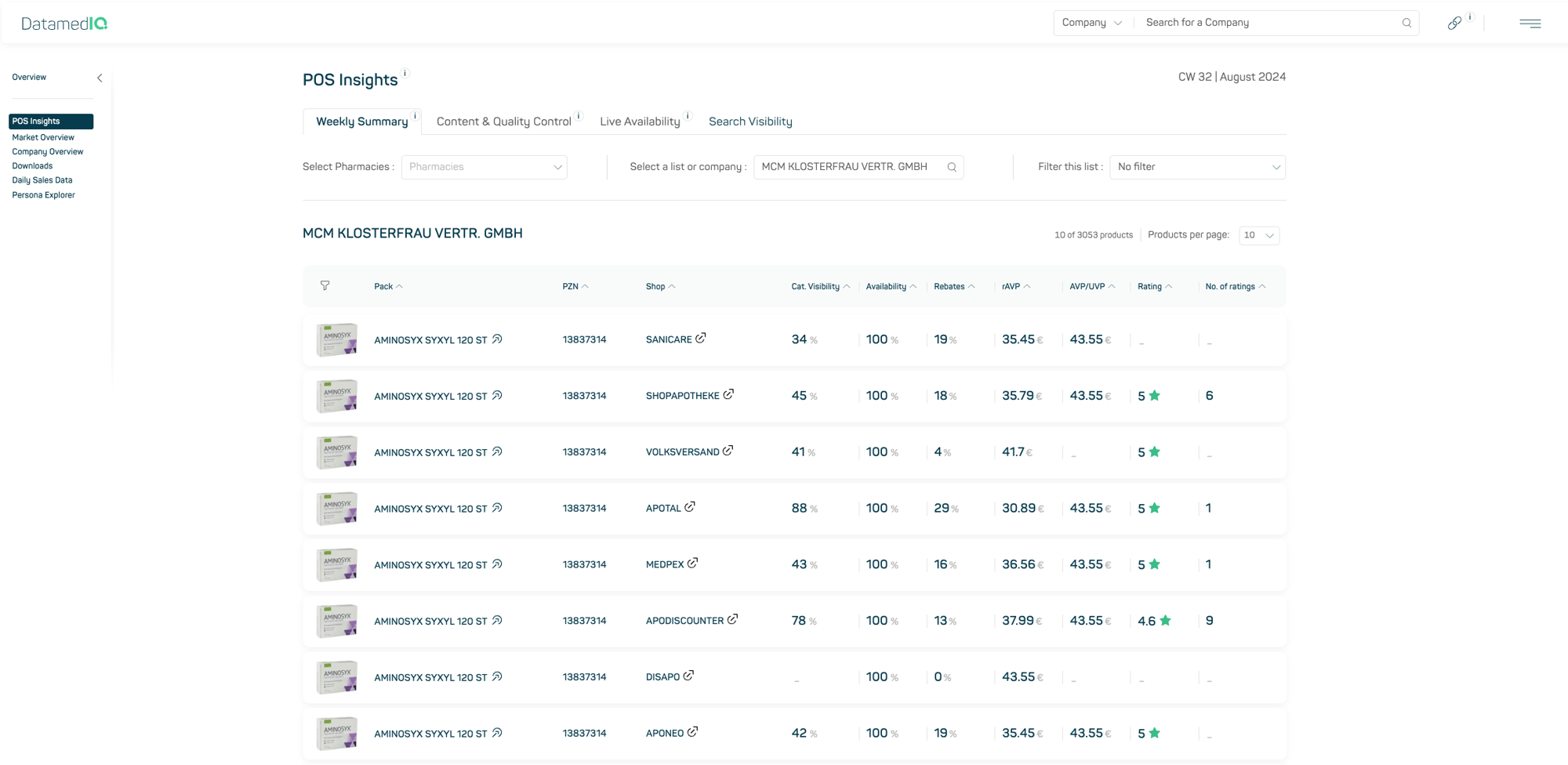Sort table by Rebates column
This screenshot has height=765, width=1568.
coord(954,287)
